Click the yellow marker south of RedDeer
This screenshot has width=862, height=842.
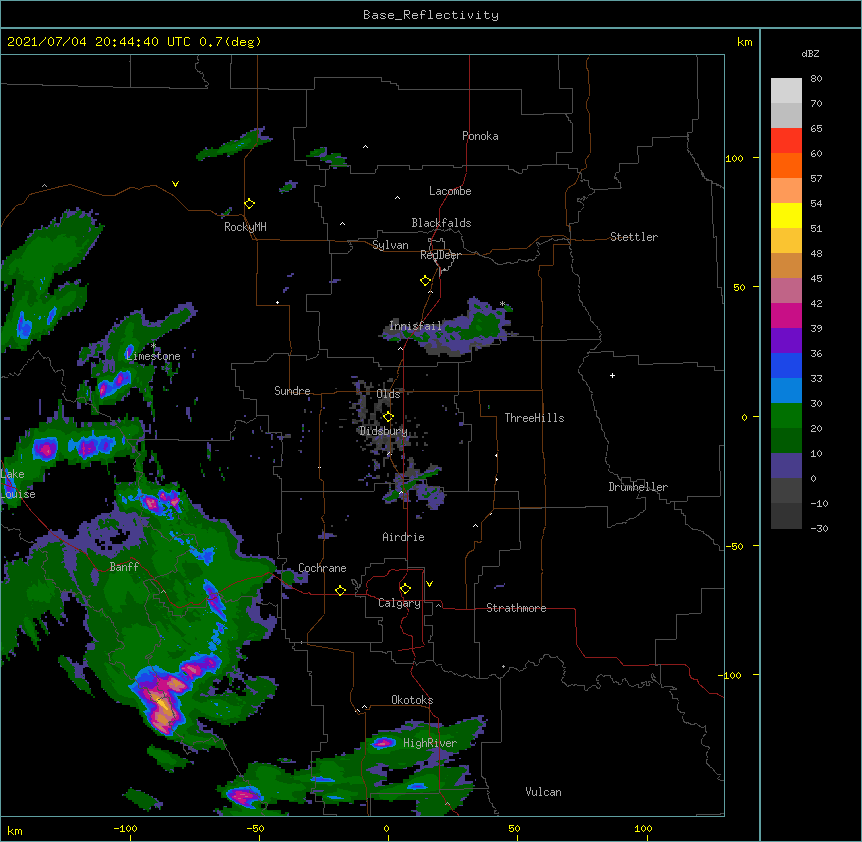click(426, 281)
